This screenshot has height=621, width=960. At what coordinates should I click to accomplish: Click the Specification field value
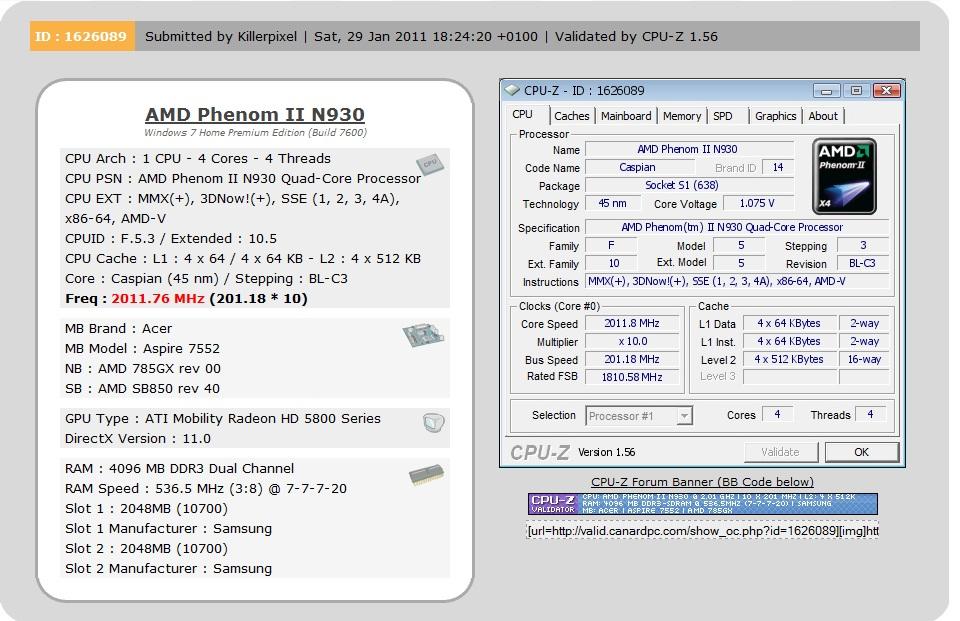[x=737, y=227]
